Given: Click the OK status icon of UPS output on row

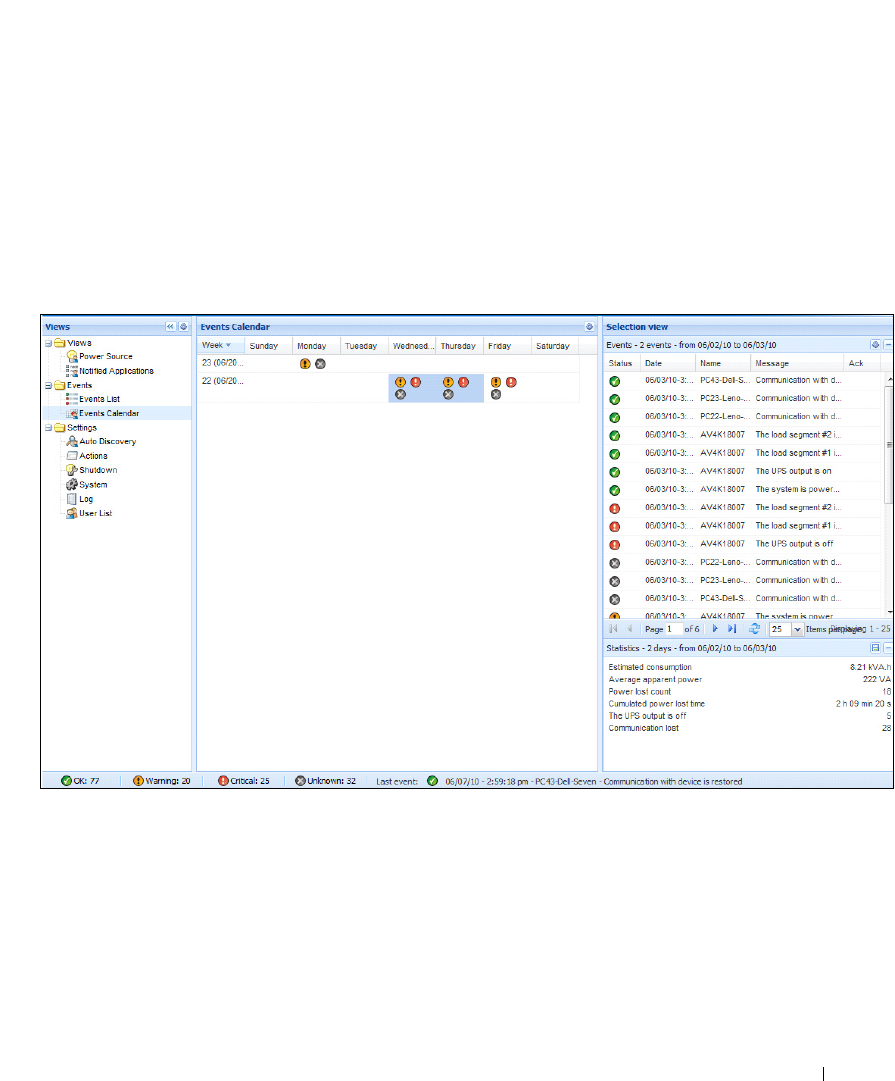Looking at the screenshot, I should (614, 472).
